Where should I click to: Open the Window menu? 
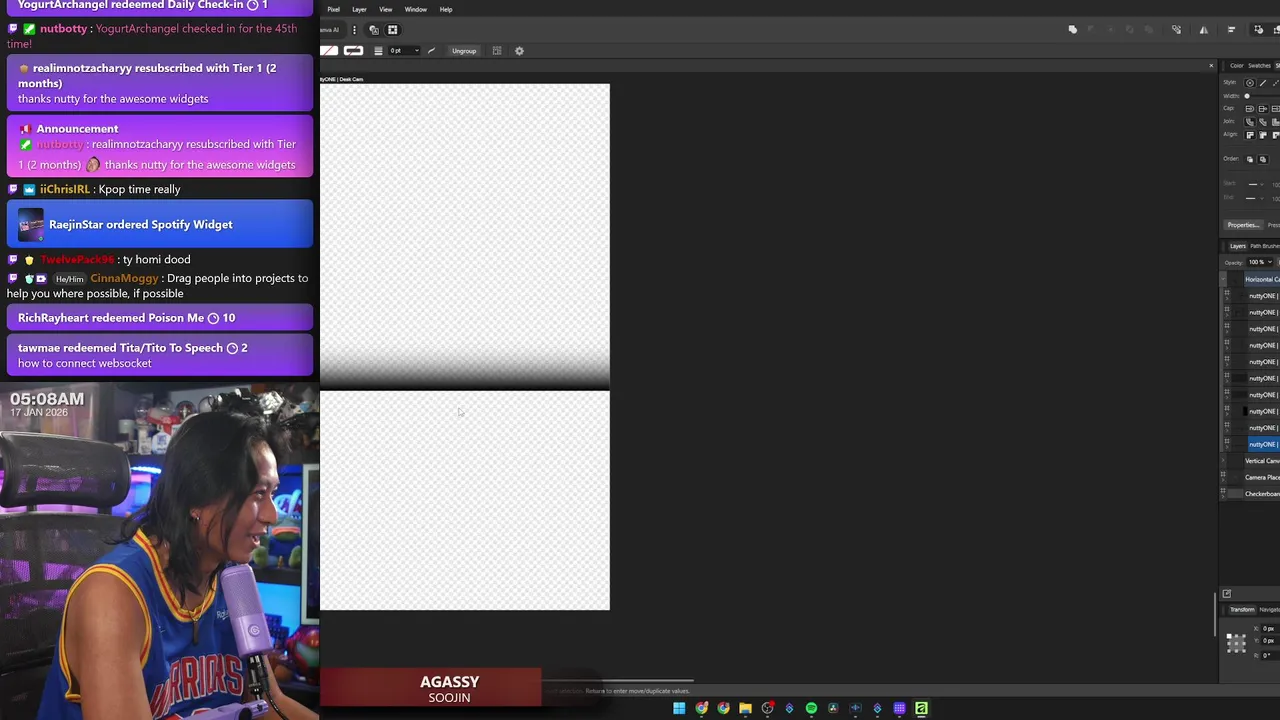(415, 9)
